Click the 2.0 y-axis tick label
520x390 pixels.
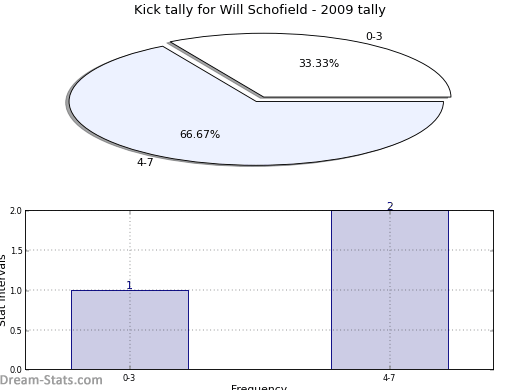(x=16, y=211)
